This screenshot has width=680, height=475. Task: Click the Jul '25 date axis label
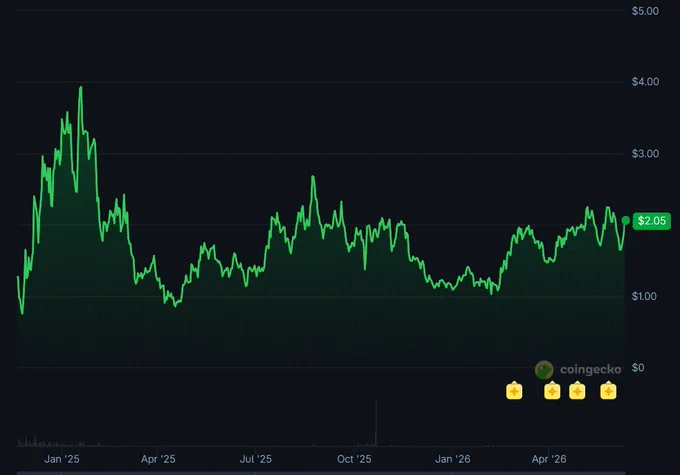255,459
